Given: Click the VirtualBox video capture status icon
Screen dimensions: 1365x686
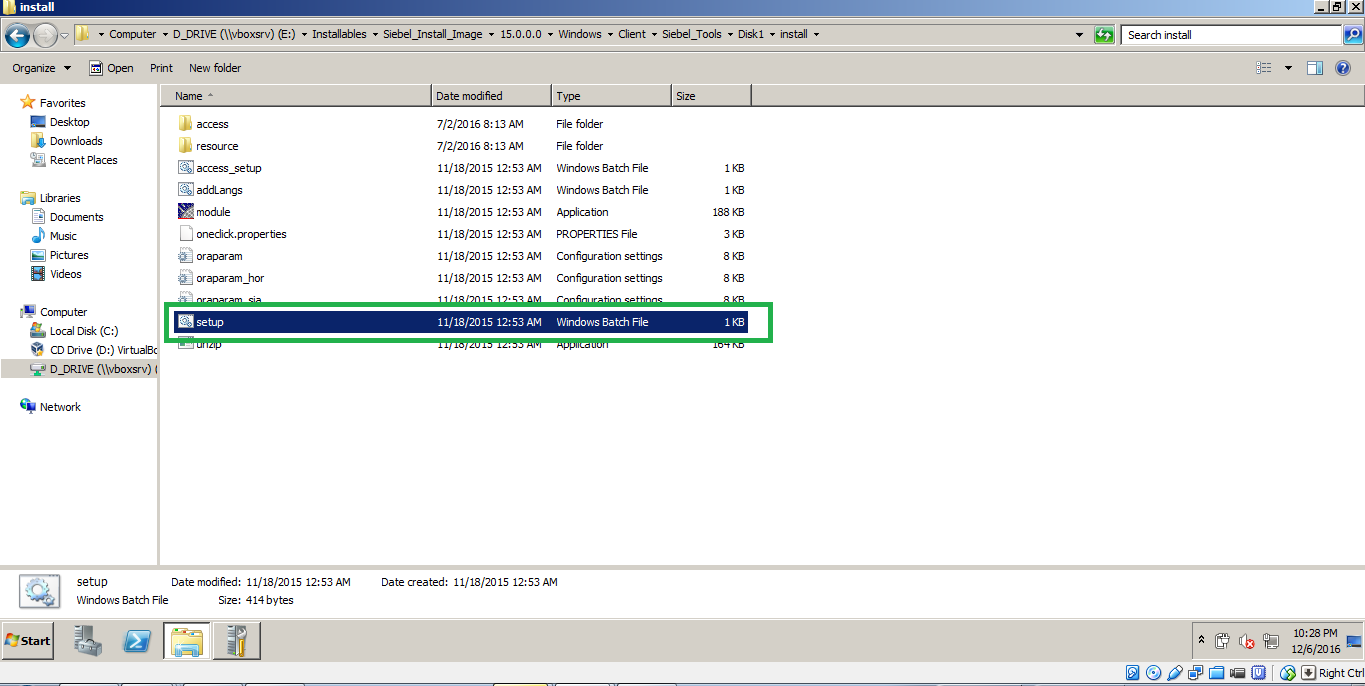Looking at the screenshot, I should tap(1237, 672).
